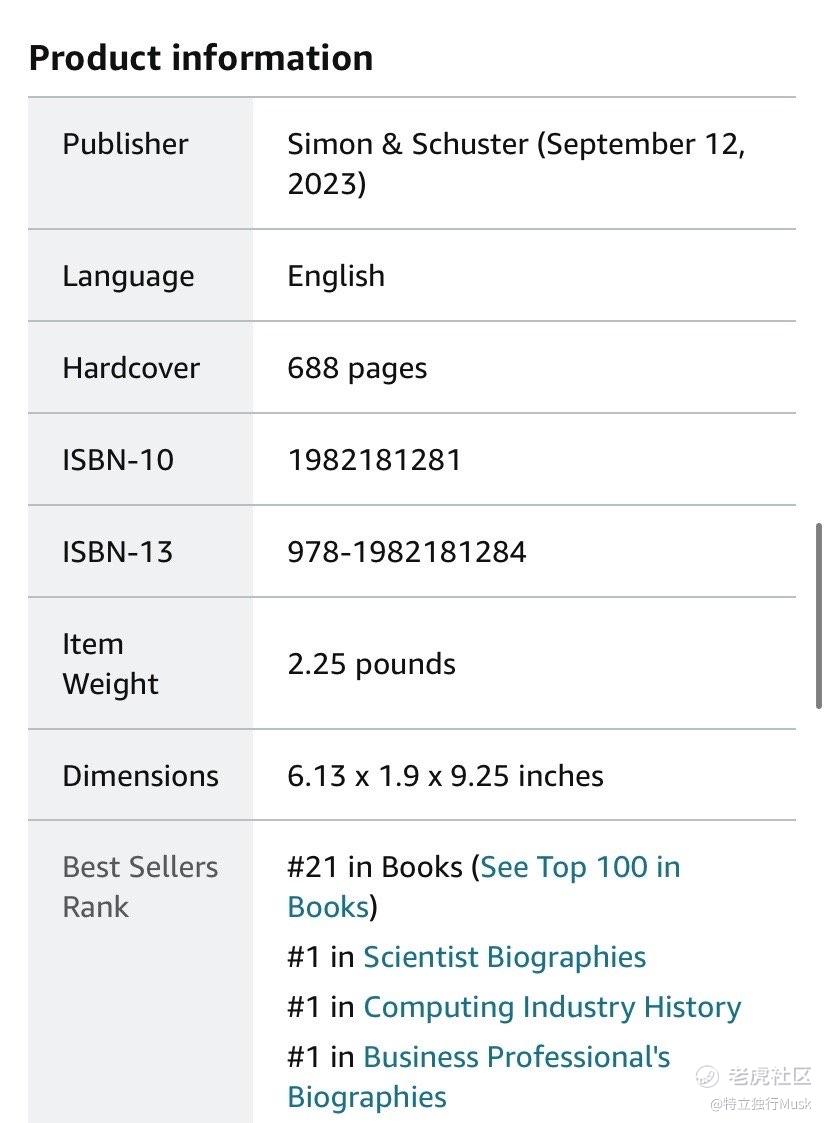Click the English language value
Image resolution: width=827 pixels, height=1123 pixels.
(x=336, y=276)
